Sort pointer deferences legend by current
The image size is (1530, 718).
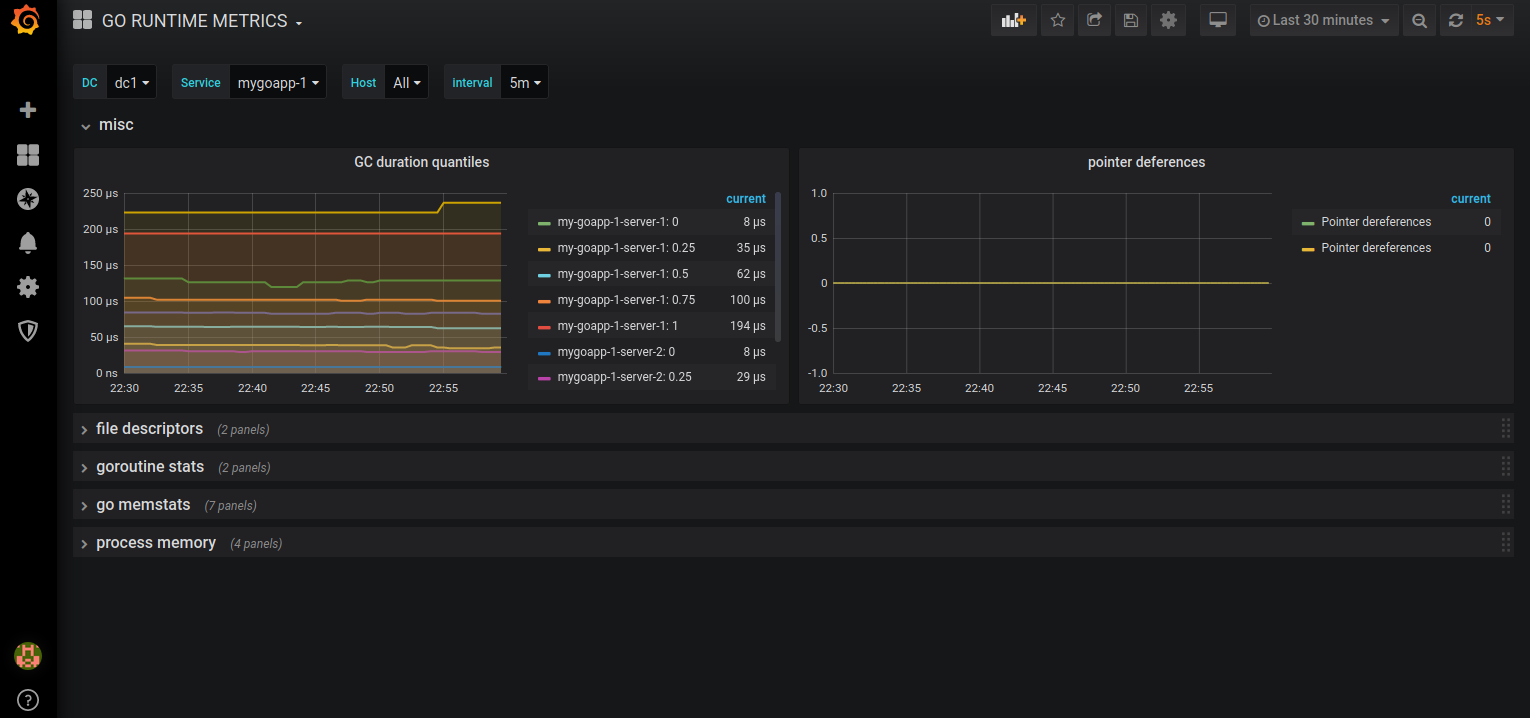tap(1471, 199)
